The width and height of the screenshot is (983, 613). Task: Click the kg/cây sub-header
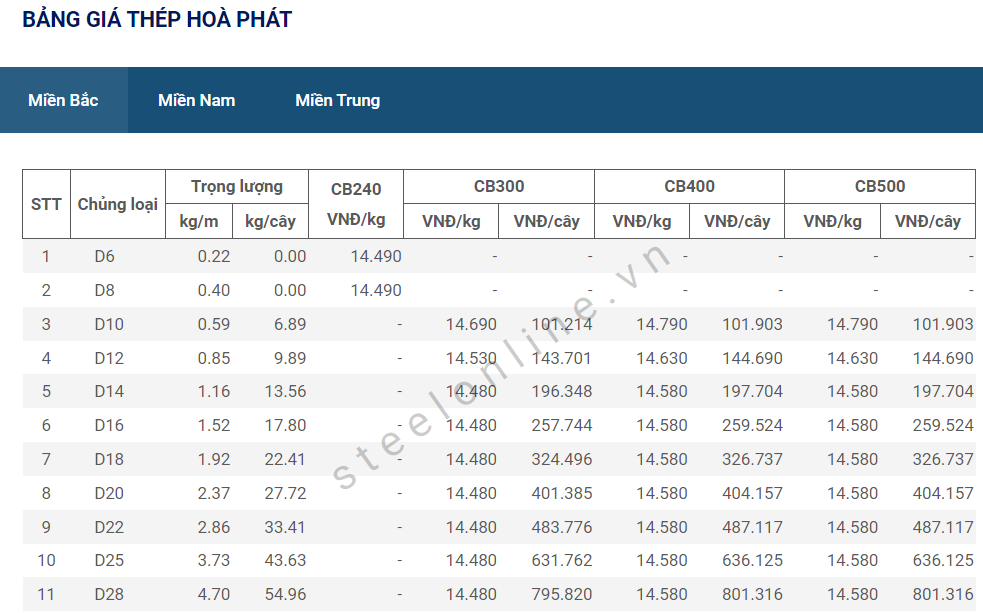pos(270,221)
